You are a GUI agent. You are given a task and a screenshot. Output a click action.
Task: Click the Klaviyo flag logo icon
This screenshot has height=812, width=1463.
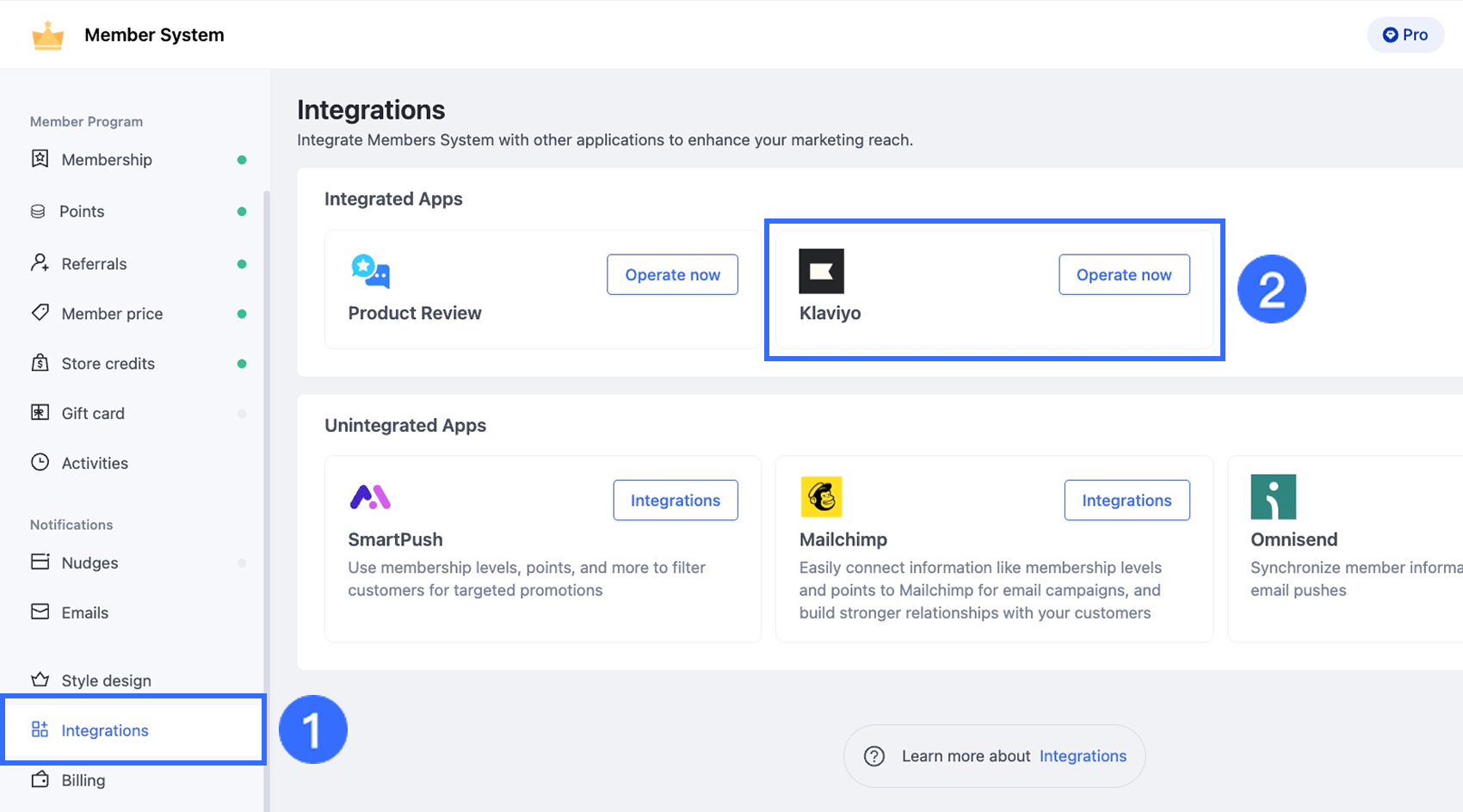(x=821, y=271)
